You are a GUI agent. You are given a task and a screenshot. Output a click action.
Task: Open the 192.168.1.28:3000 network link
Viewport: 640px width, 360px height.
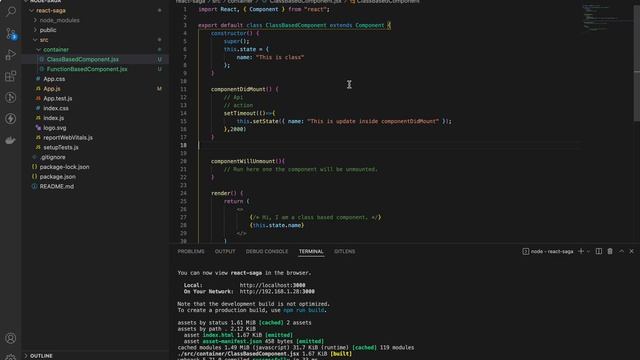click(x=277, y=291)
